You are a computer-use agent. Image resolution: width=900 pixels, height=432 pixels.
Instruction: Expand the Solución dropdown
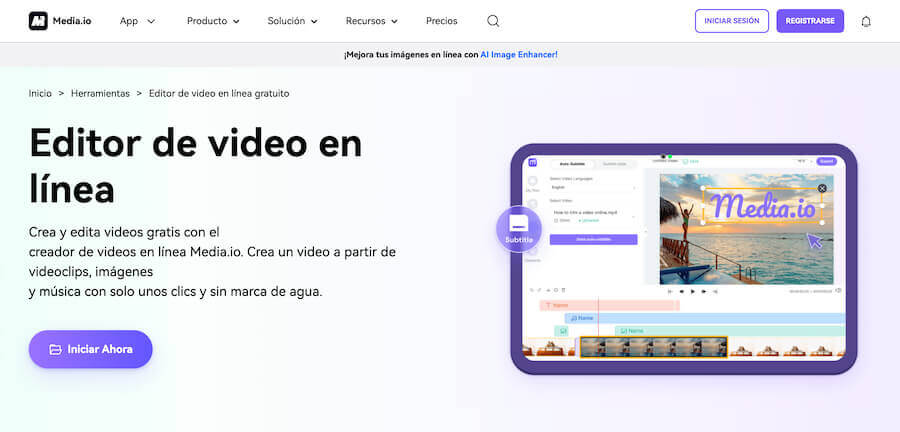tap(292, 21)
